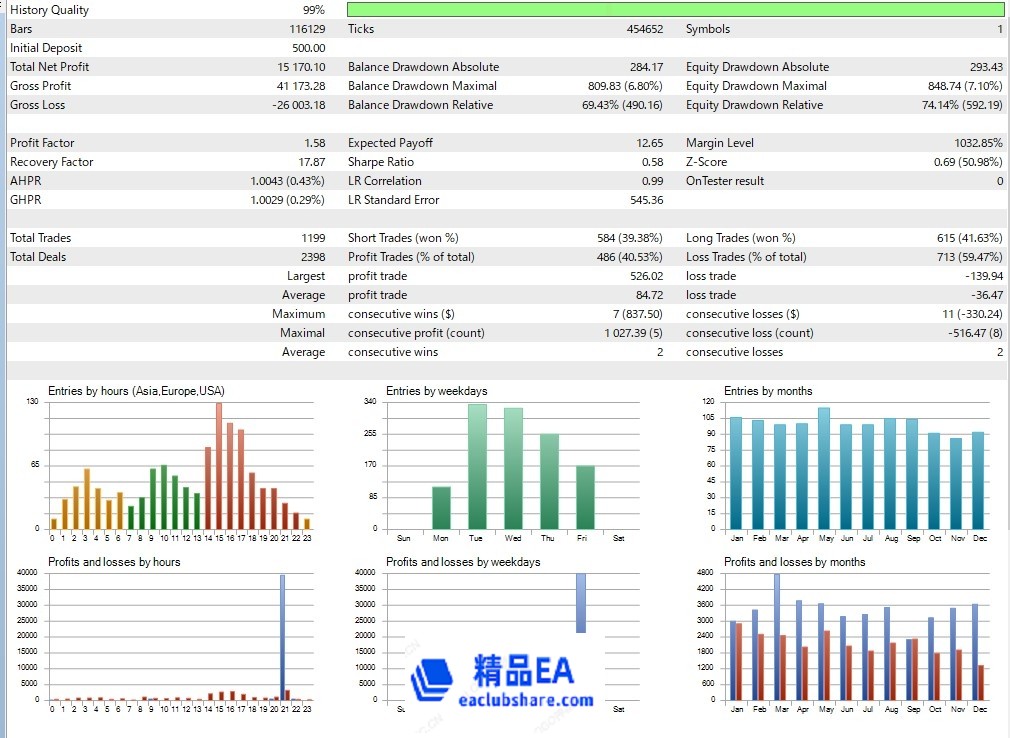Click Profits and losses by months title

click(x=794, y=562)
